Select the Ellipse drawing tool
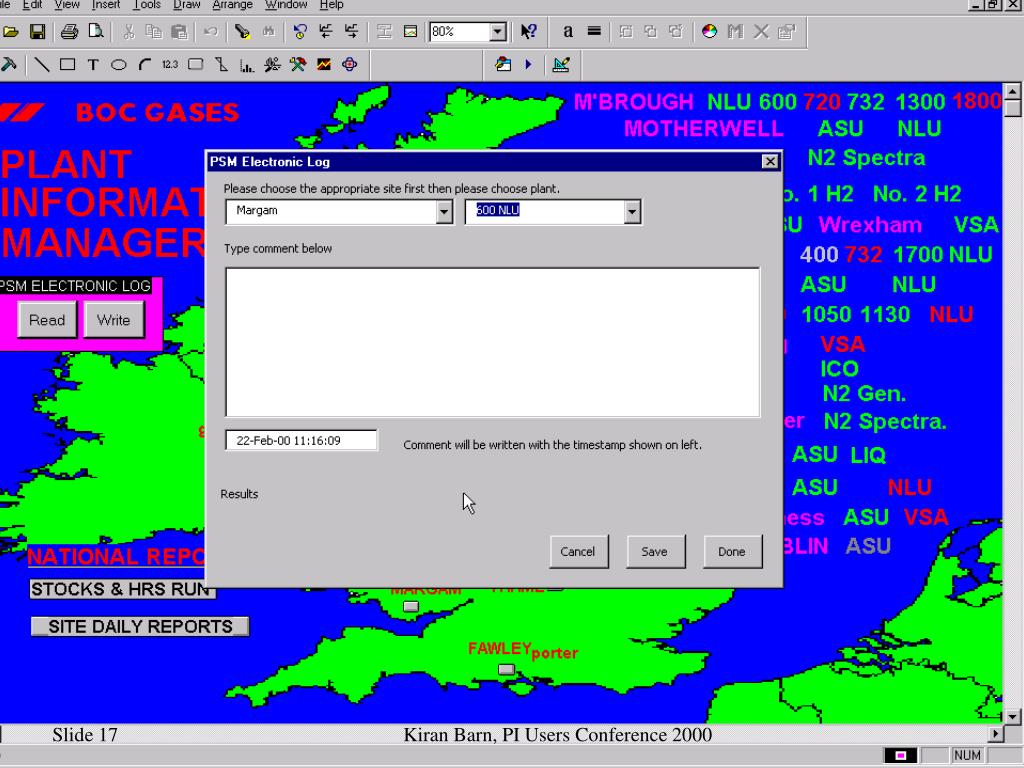The image size is (1024, 768). pyautogui.click(x=118, y=65)
